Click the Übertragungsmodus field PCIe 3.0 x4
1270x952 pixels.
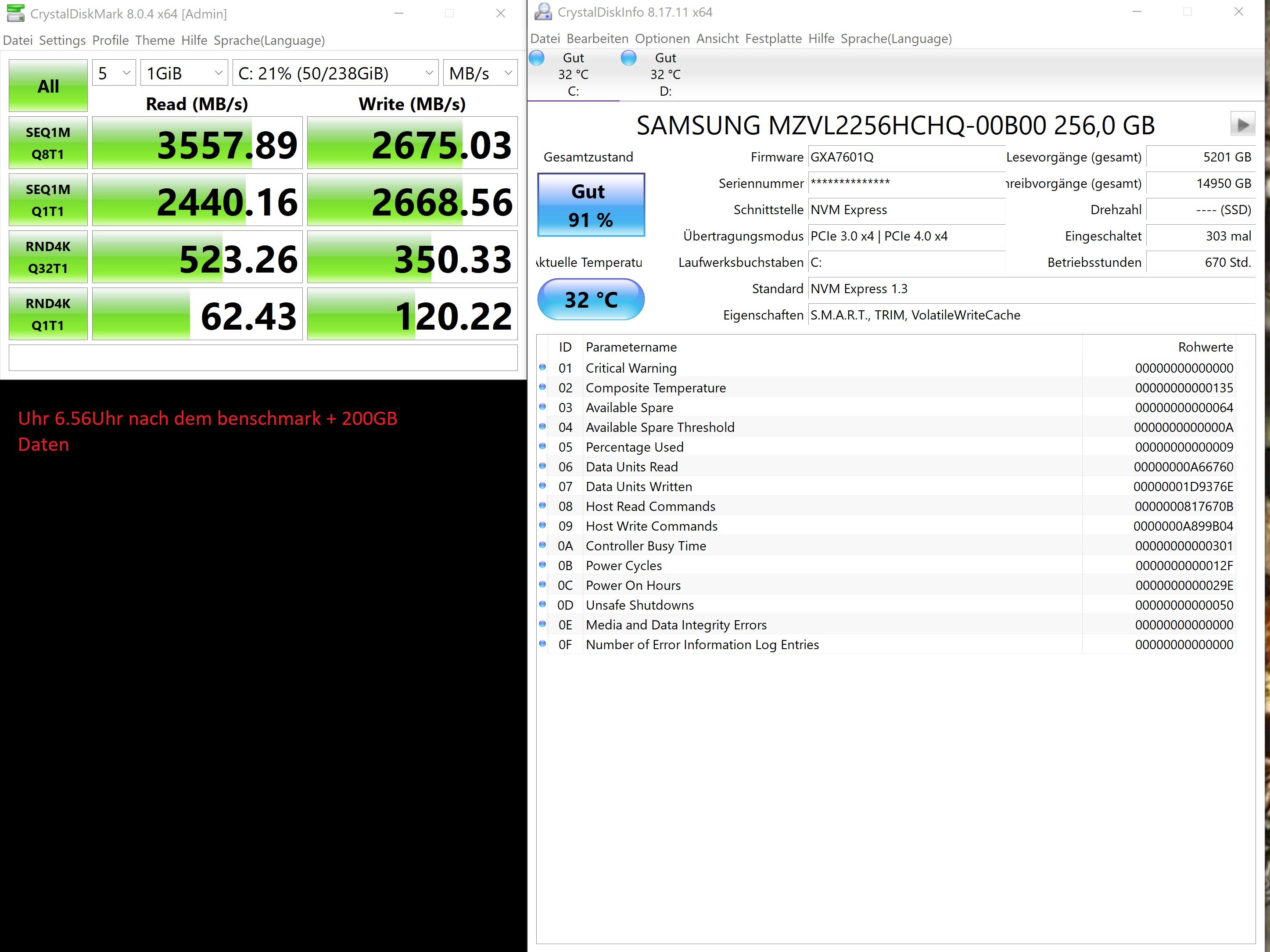coord(907,236)
